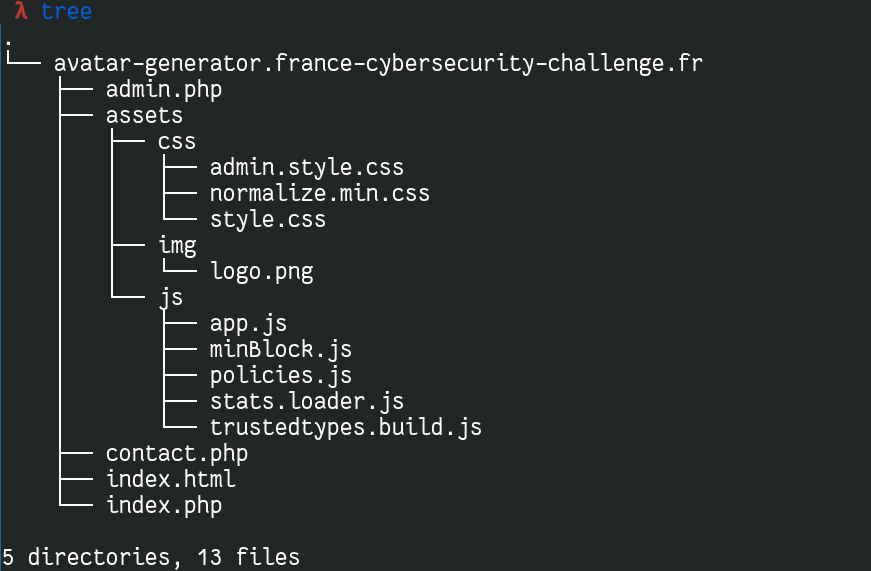Image resolution: width=871 pixels, height=571 pixels.
Task: Click the css directory name
Action: tap(177, 142)
